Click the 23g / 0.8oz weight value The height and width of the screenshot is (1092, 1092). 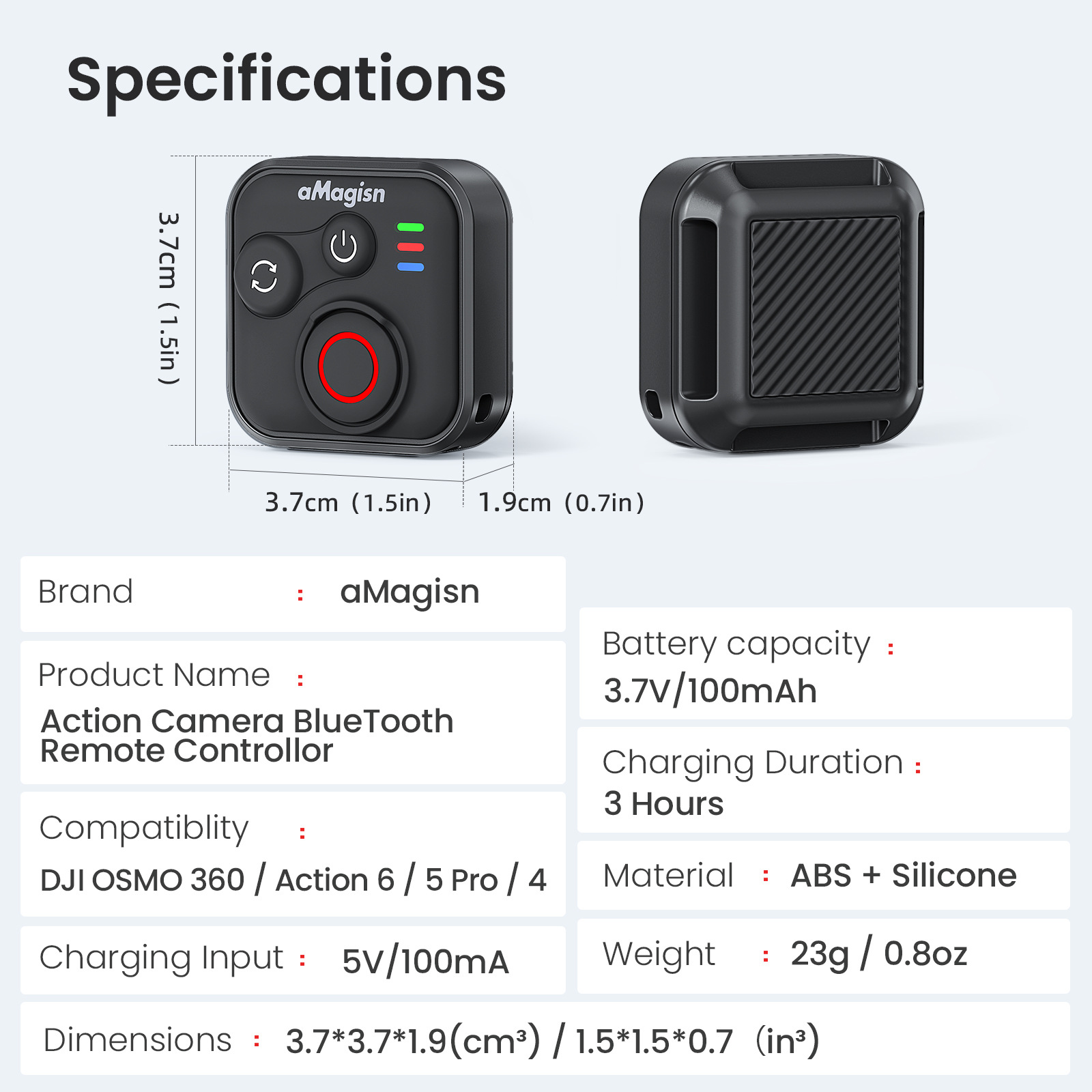point(879,954)
